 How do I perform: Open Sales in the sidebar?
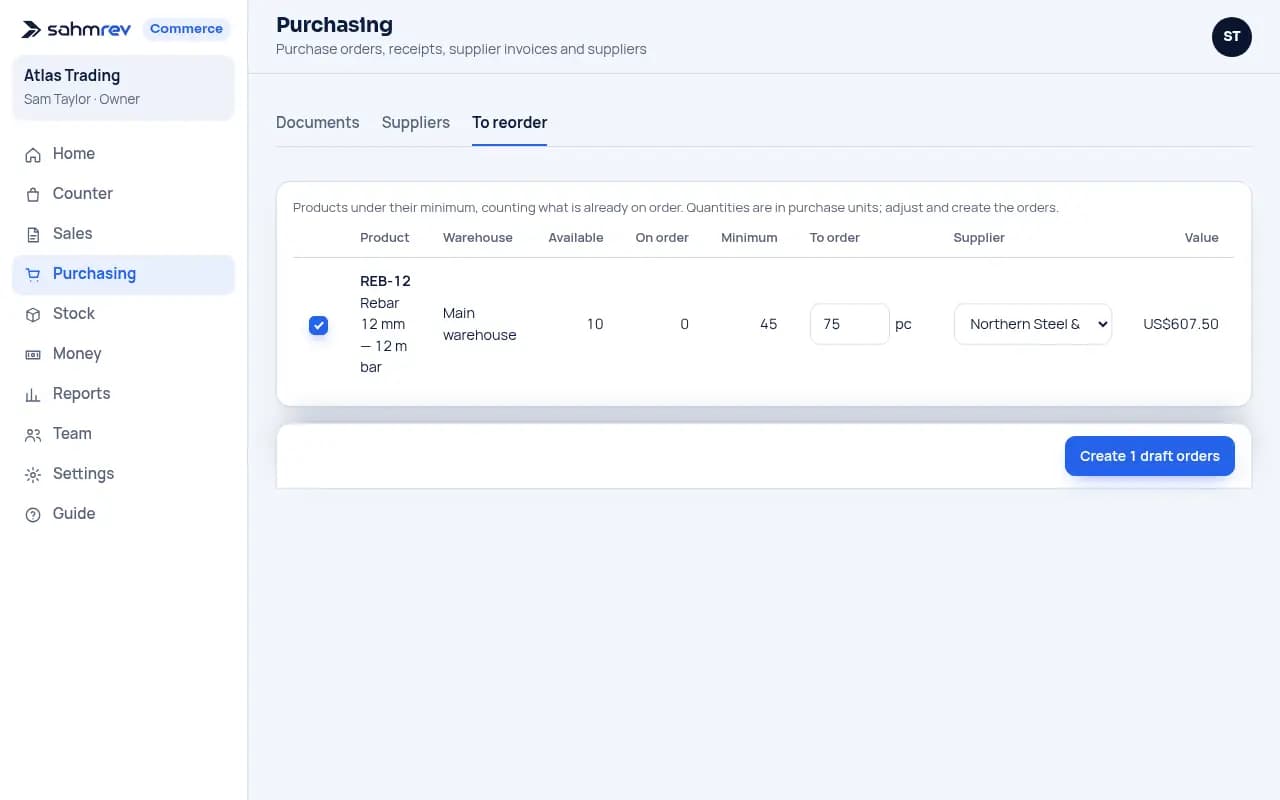[x=123, y=234]
